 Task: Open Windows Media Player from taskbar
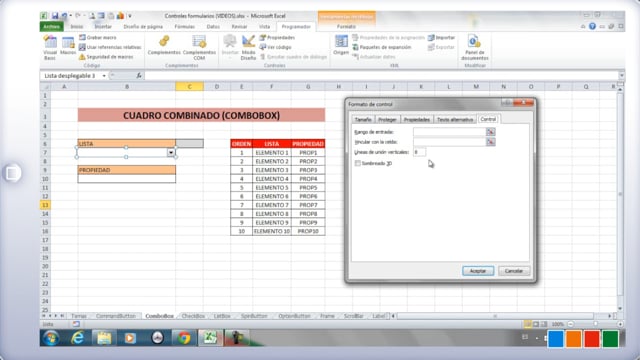130,338
